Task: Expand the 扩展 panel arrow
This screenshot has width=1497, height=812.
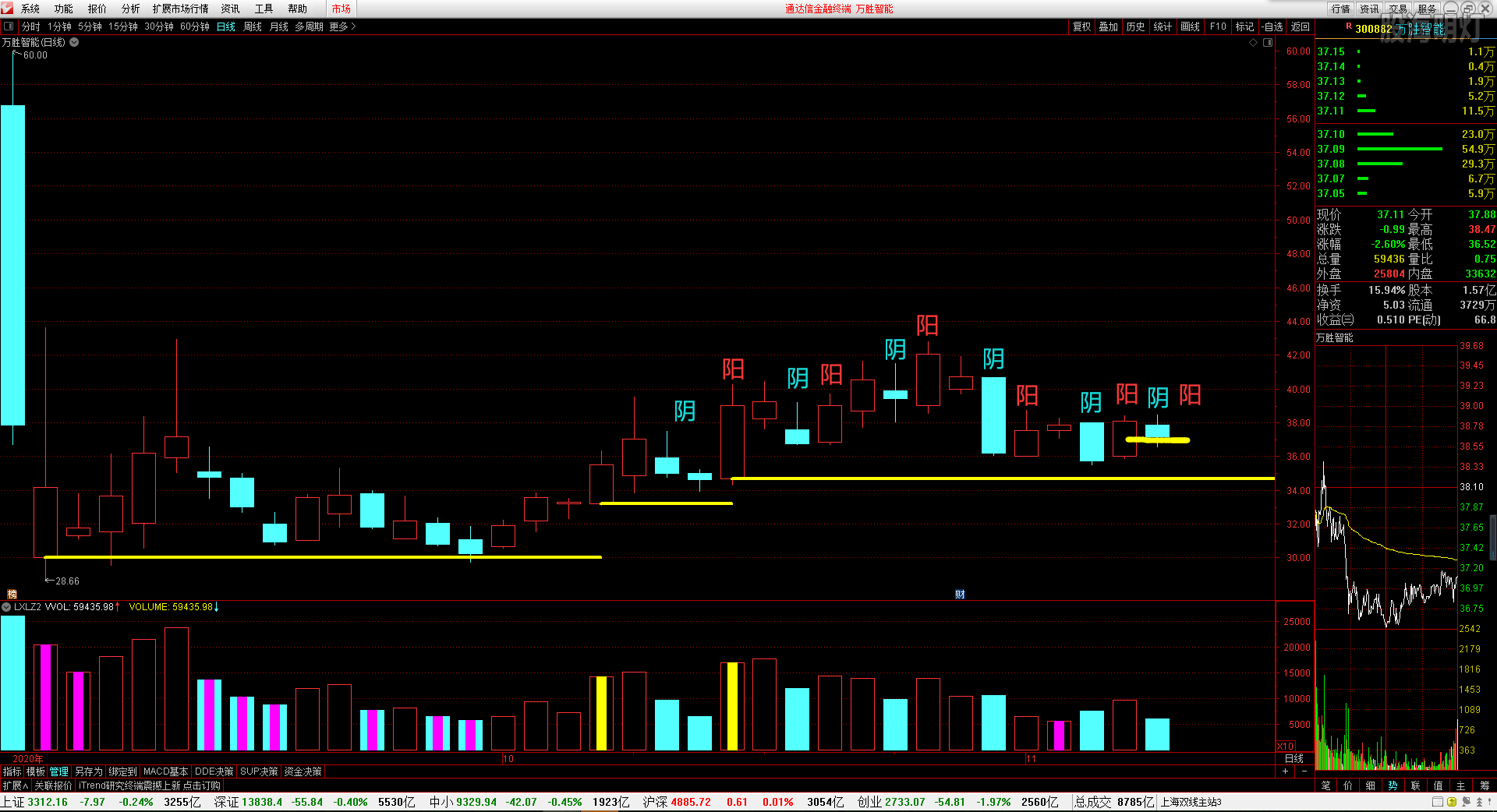Action: coord(15,786)
